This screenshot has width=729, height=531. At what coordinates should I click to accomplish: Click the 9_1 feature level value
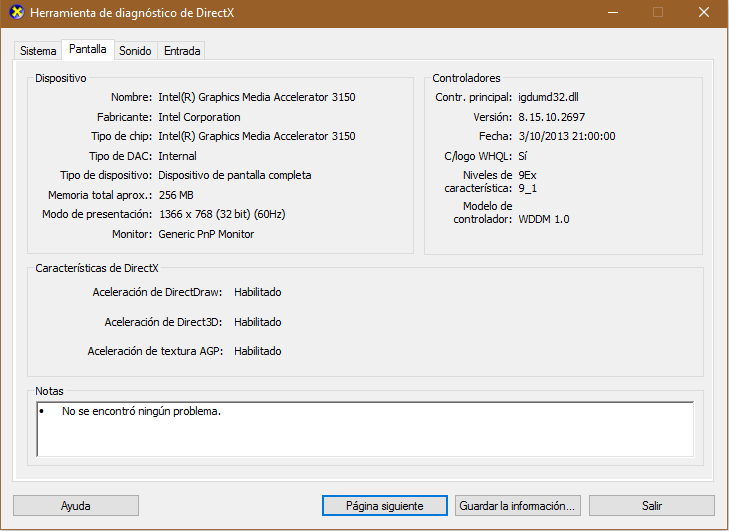pos(528,188)
